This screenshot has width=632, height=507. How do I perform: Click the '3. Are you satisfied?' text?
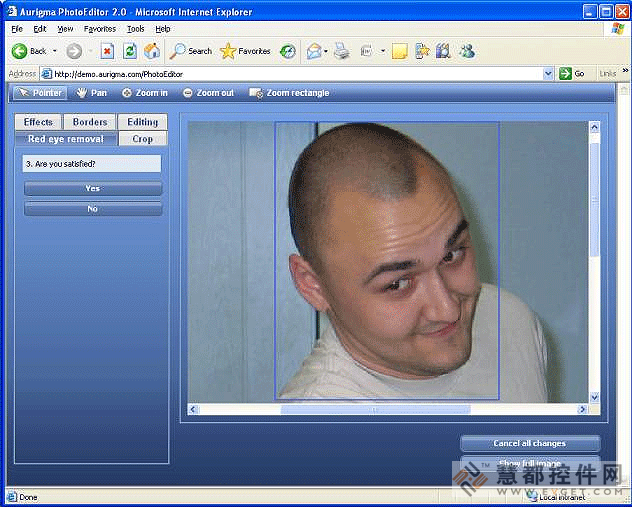click(x=61, y=164)
